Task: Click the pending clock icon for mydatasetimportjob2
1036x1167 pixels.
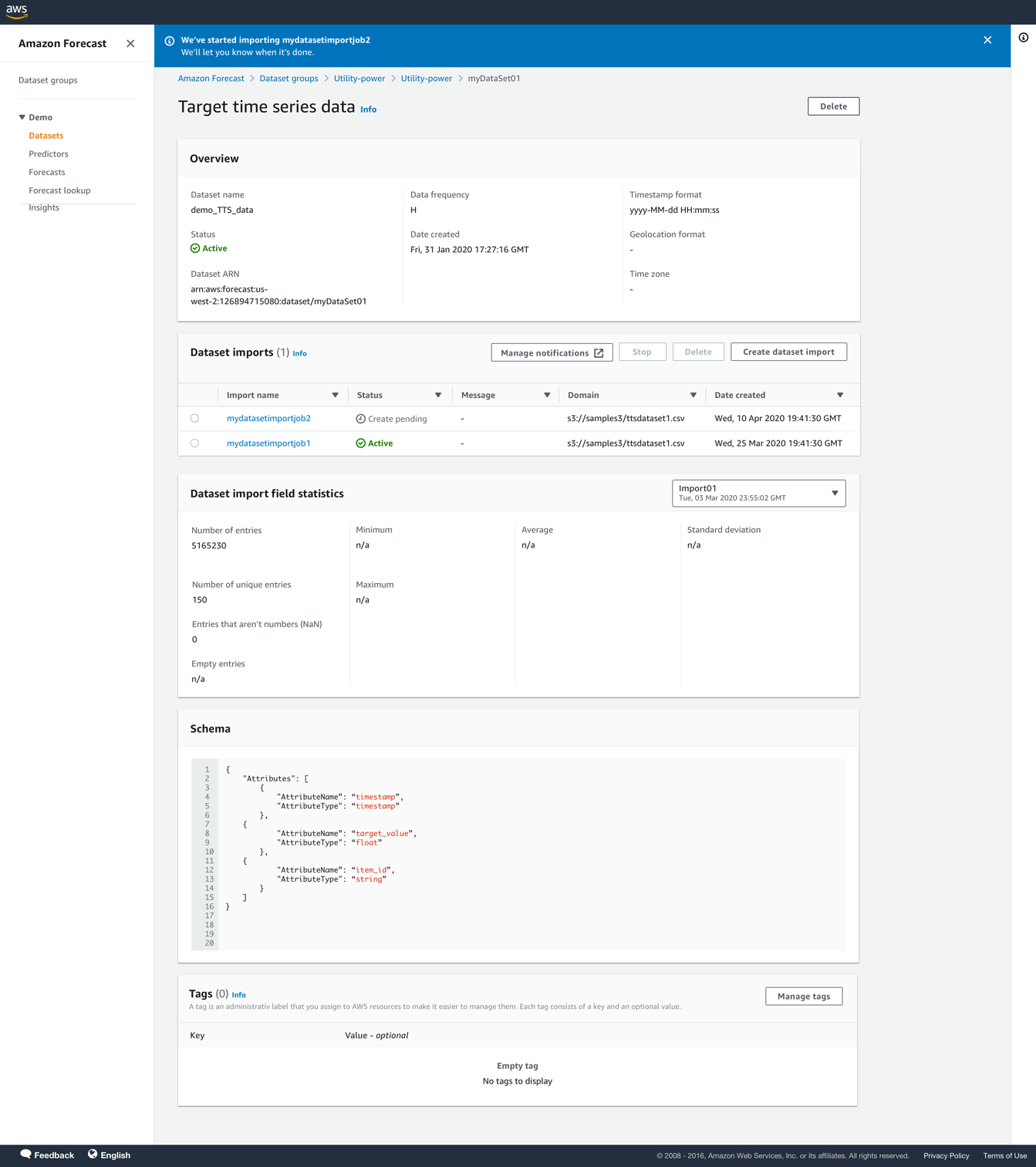Action: coord(360,419)
